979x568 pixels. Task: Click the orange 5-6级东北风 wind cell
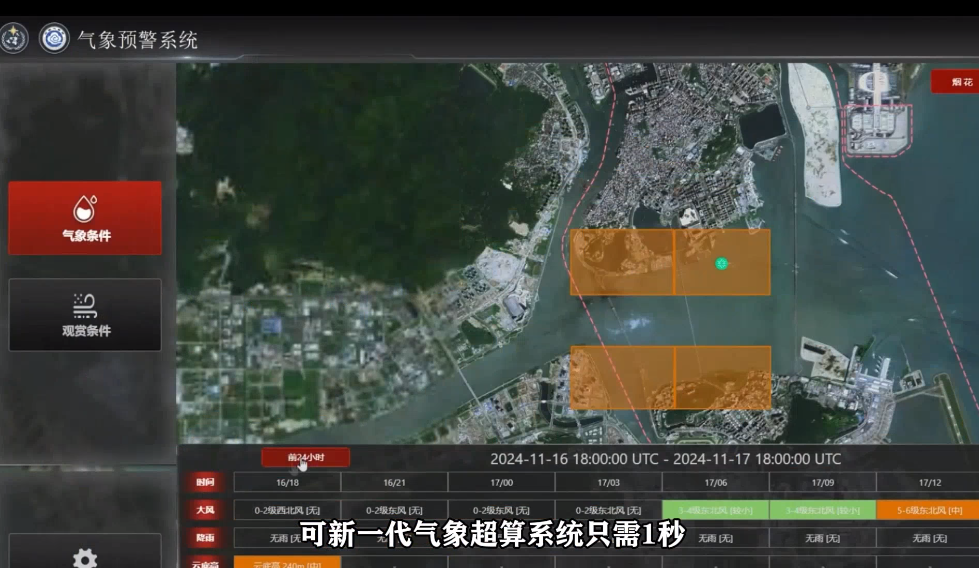[x=929, y=510]
